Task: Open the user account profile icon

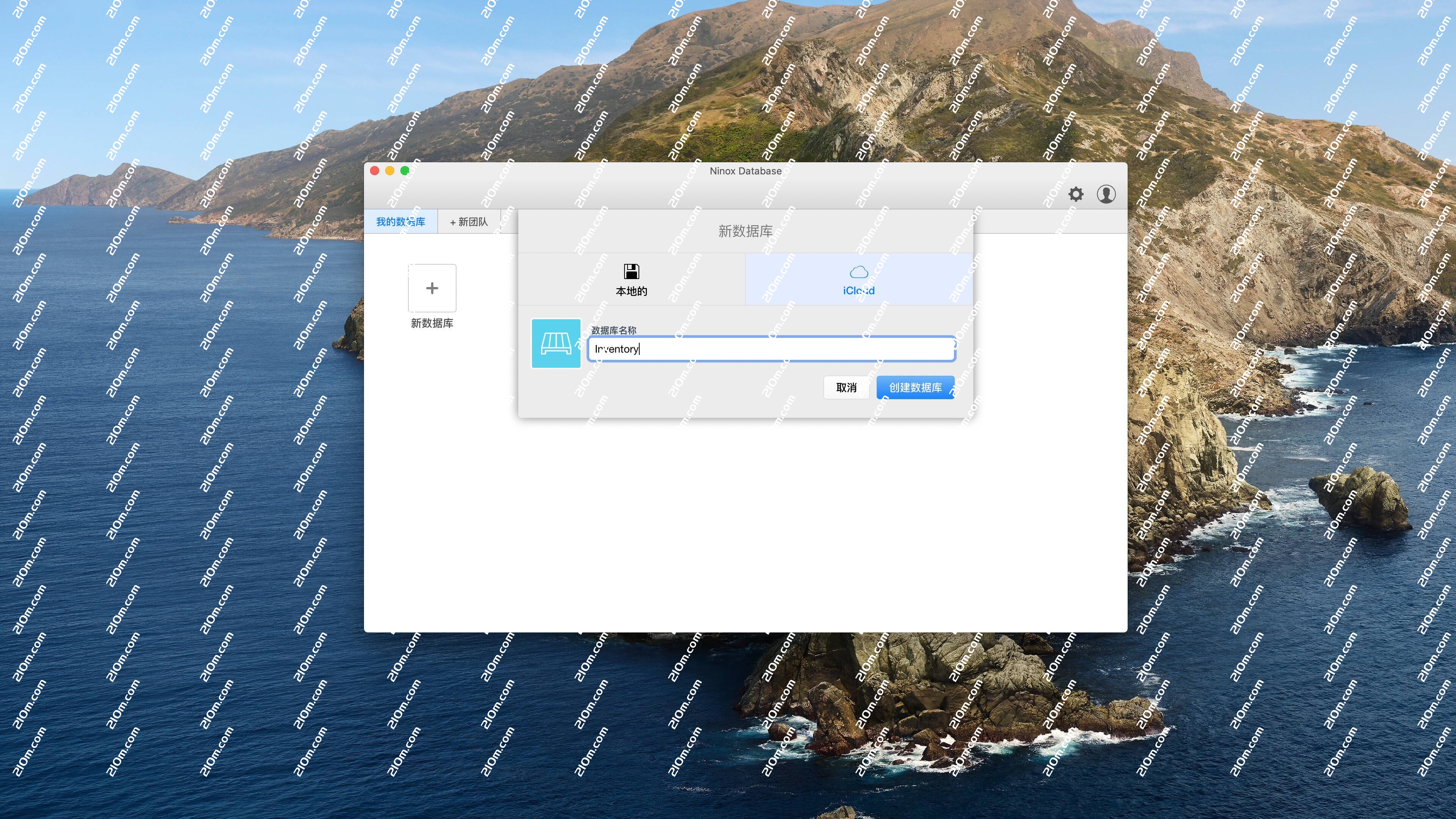Action: pyautogui.click(x=1106, y=195)
